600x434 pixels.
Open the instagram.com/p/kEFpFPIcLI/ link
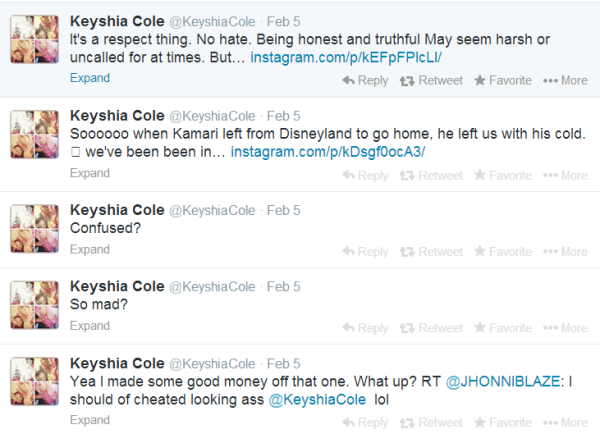[346, 57]
